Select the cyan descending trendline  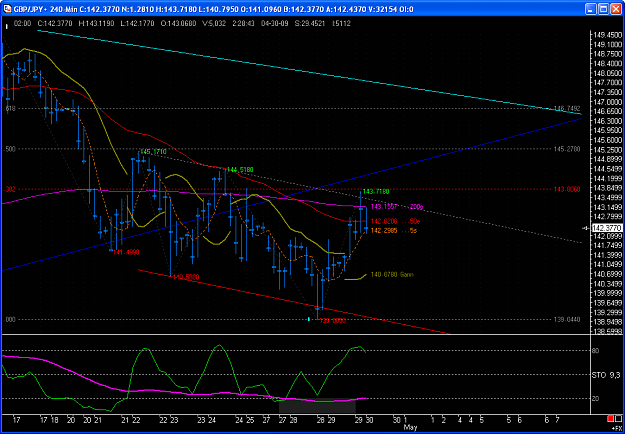click(311, 72)
